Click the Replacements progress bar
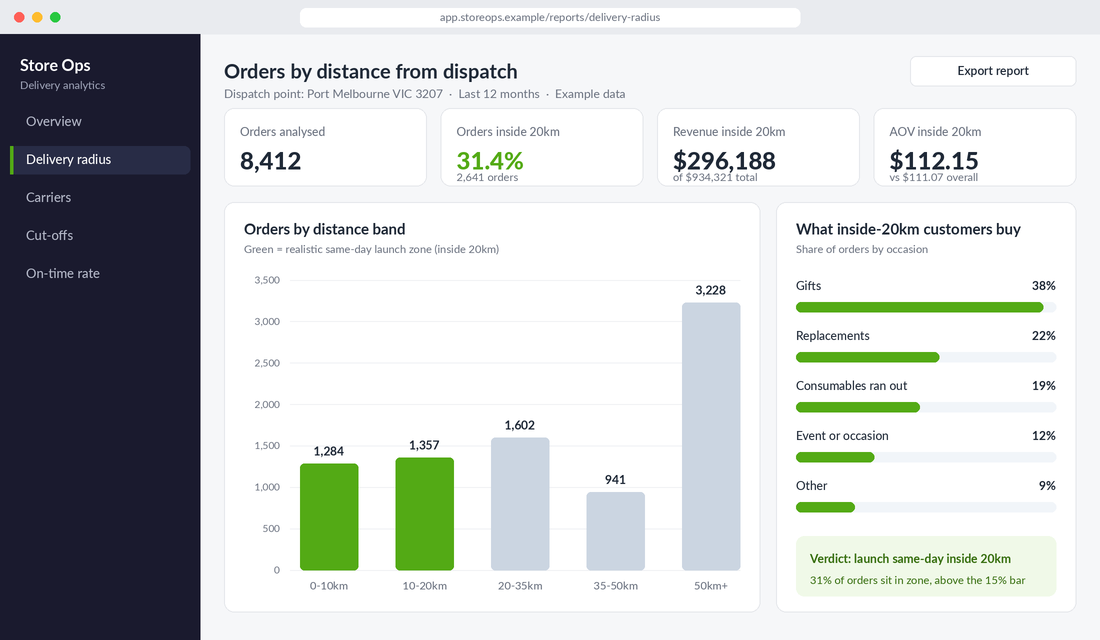 (925, 357)
